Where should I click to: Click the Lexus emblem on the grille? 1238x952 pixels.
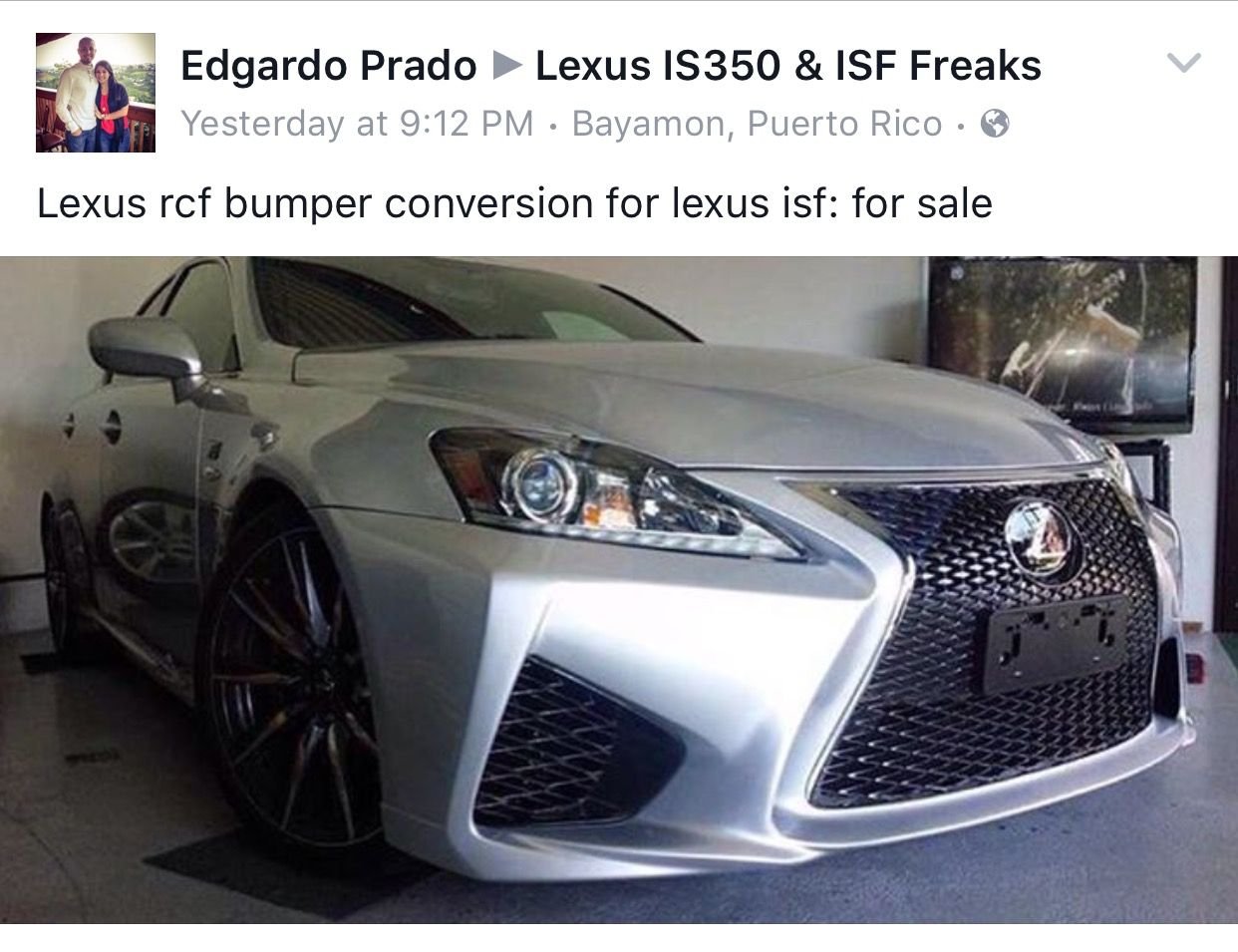(x=1037, y=538)
